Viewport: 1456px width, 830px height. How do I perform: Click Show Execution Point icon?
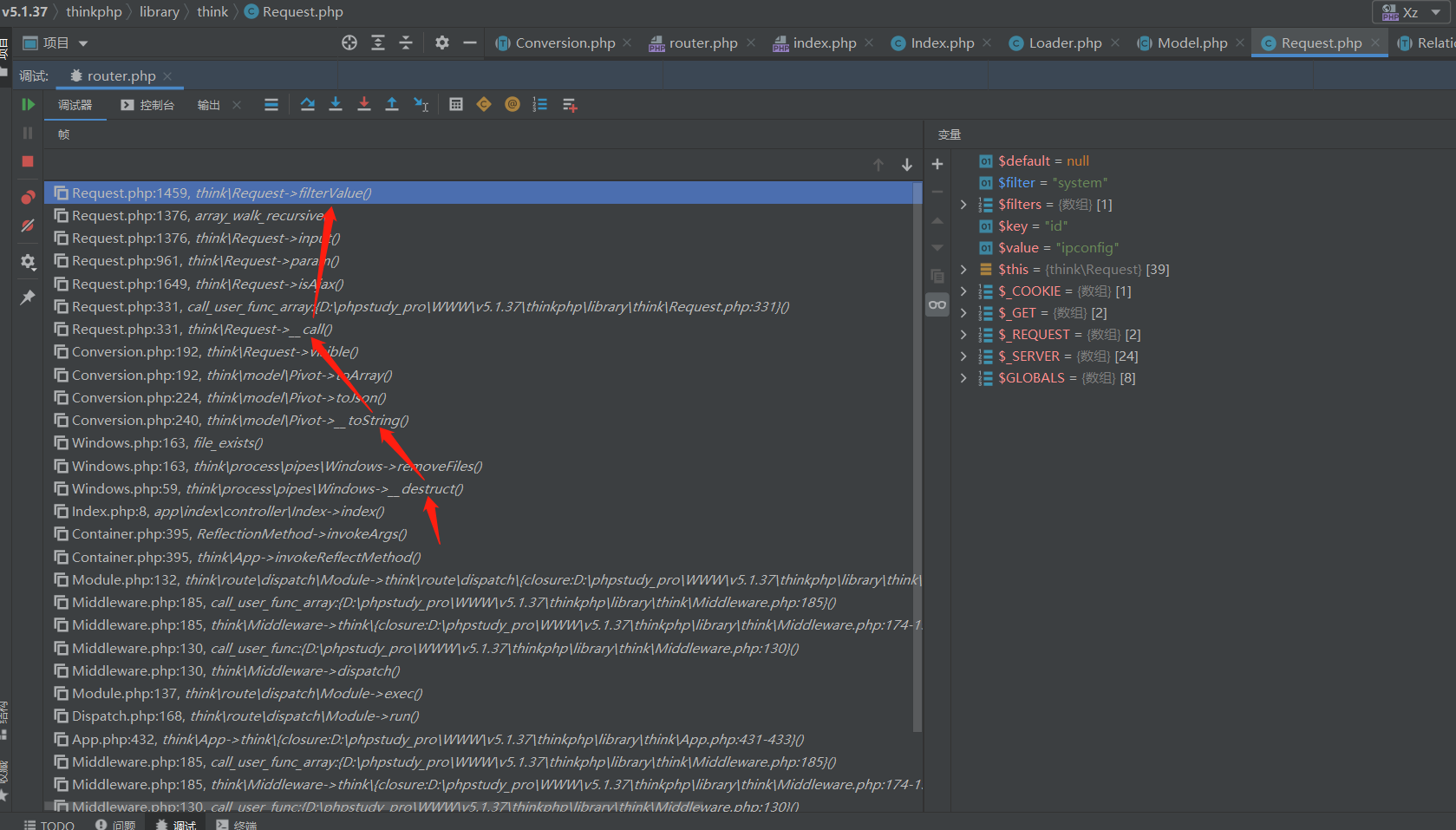(271, 105)
